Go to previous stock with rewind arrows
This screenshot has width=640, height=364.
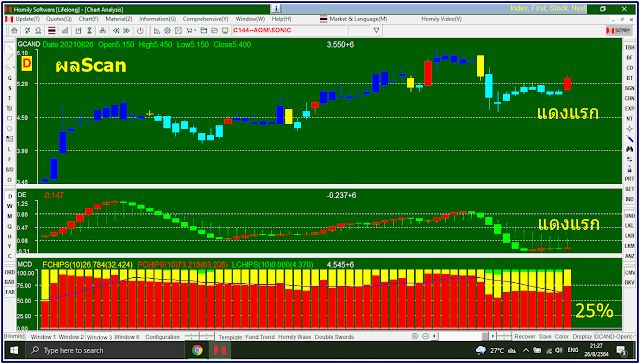pos(116,31)
